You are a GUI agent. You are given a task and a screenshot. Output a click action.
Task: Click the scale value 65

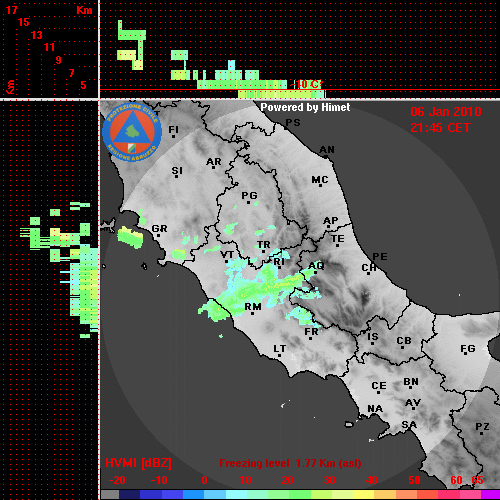point(477,480)
